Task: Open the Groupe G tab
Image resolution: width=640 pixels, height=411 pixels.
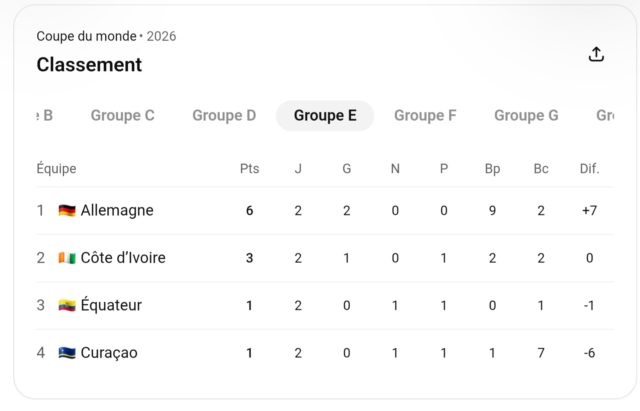Action: point(526,116)
